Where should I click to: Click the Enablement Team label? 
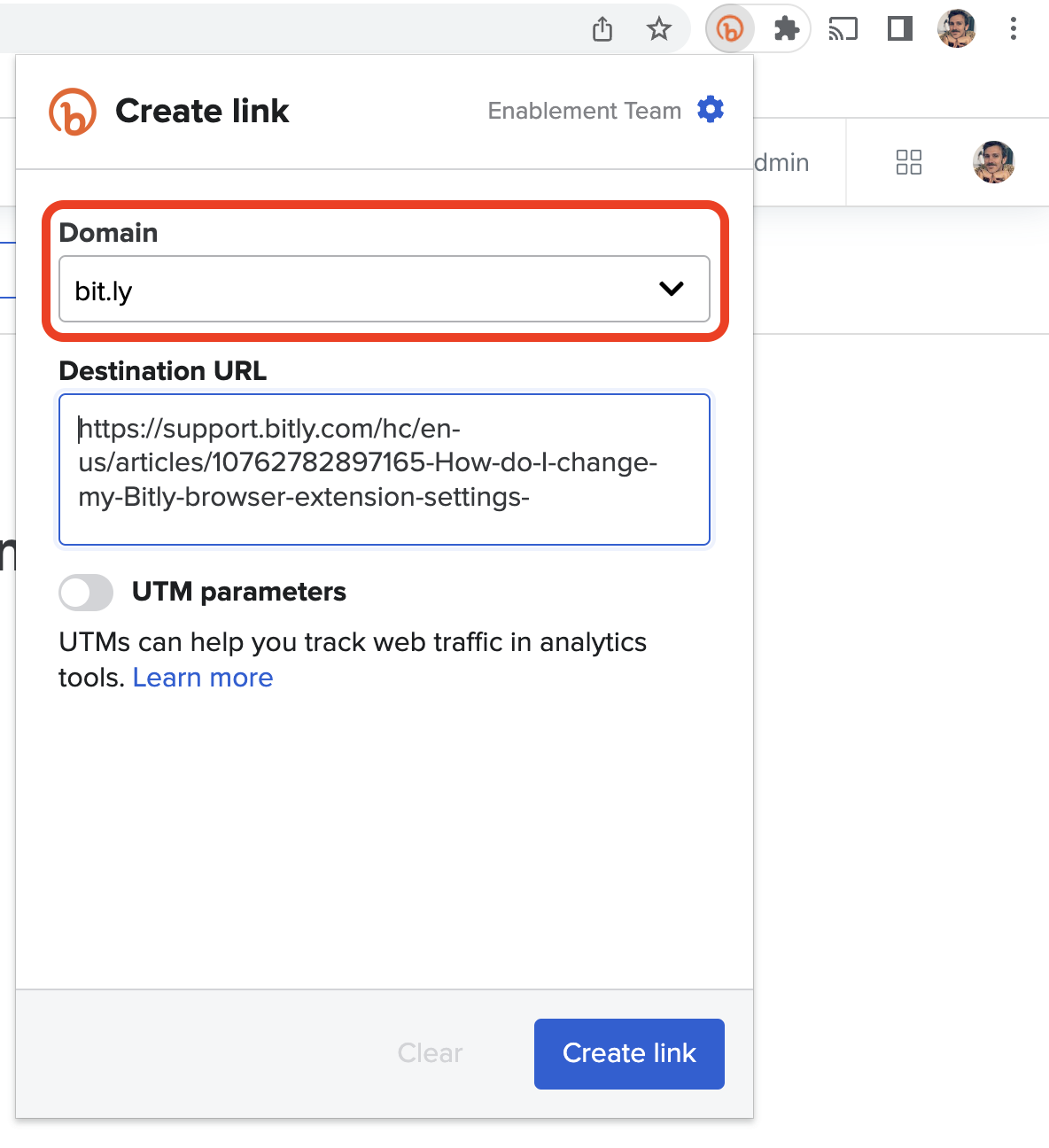point(583,111)
